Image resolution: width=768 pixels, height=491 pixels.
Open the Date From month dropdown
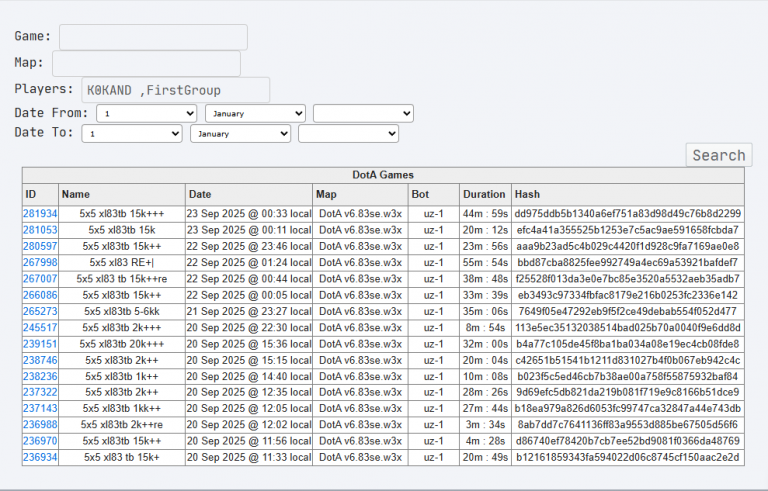(256, 113)
